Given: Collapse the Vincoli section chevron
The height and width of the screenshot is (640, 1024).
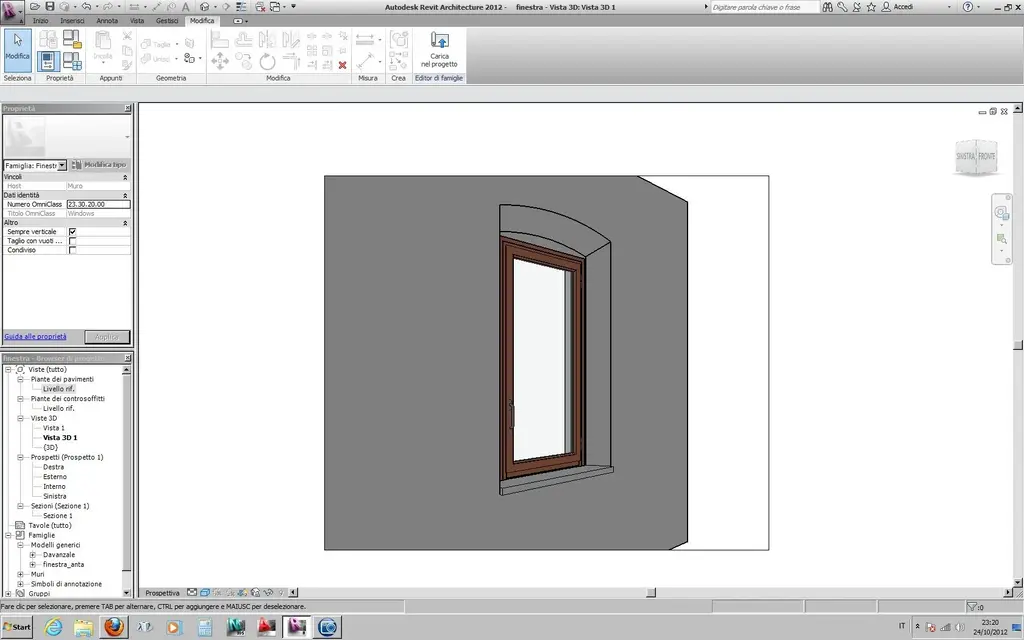Looking at the screenshot, I should [x=125, y=177].
